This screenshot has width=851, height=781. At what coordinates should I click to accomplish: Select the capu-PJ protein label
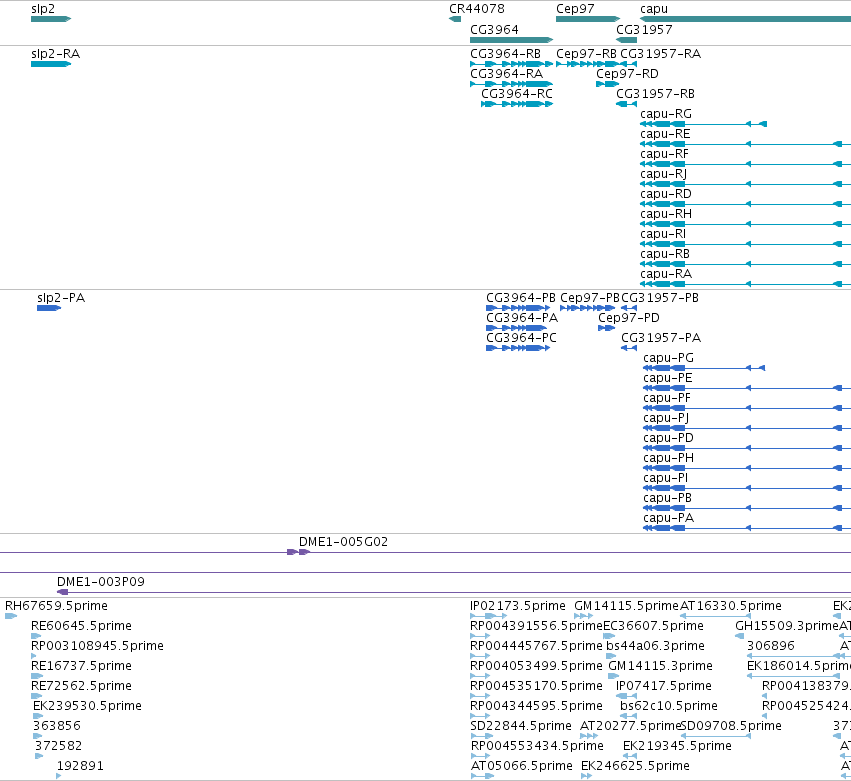666,418
